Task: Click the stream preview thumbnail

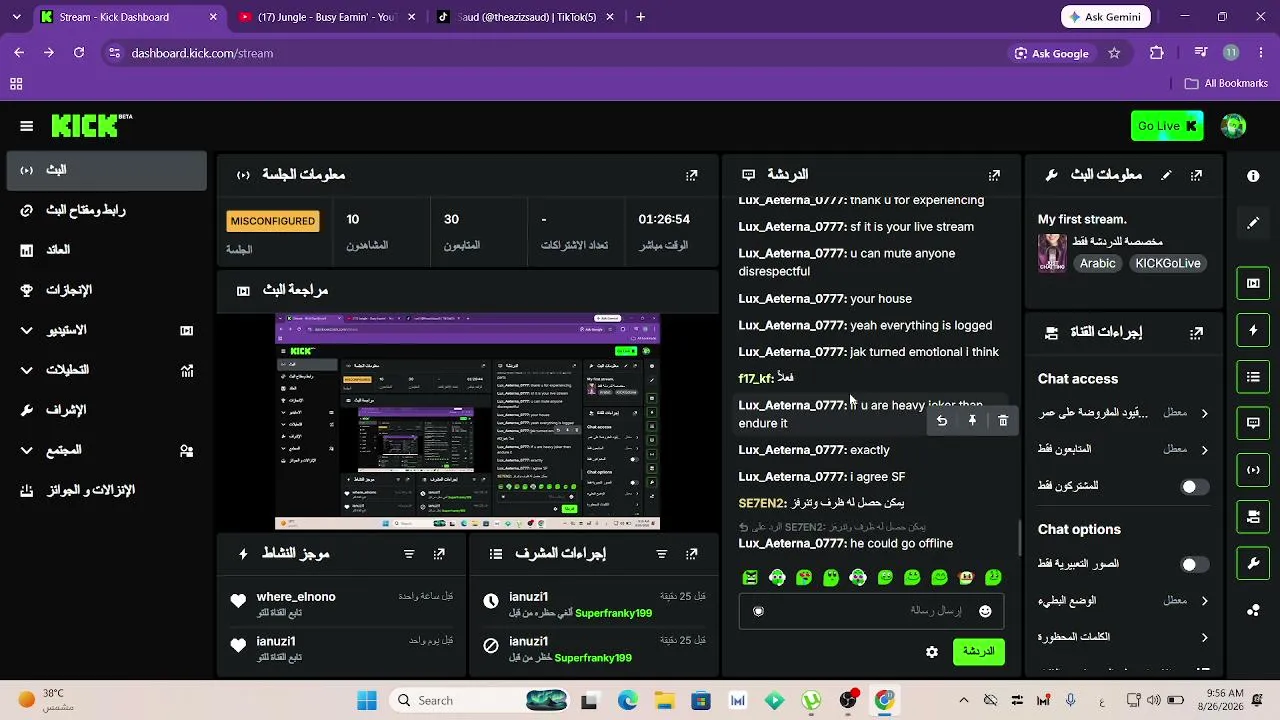Action: click(x=467, y=422)
